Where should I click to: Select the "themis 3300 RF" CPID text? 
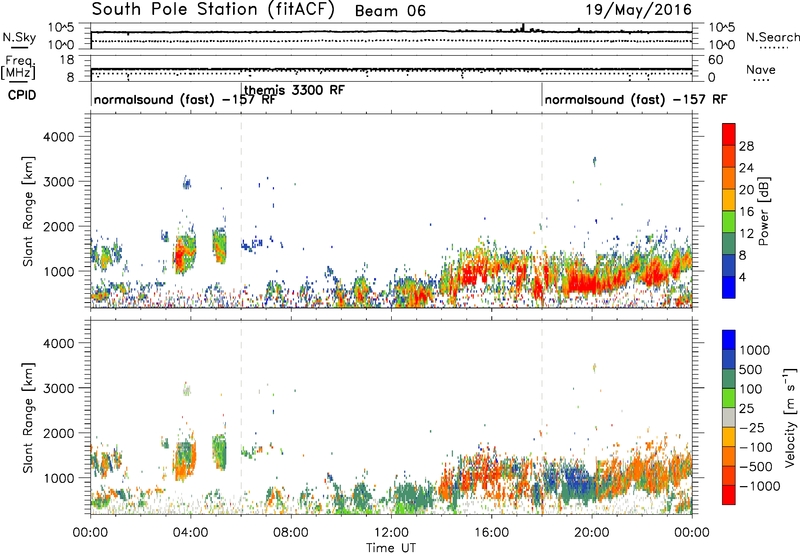(x=294, y=90)
